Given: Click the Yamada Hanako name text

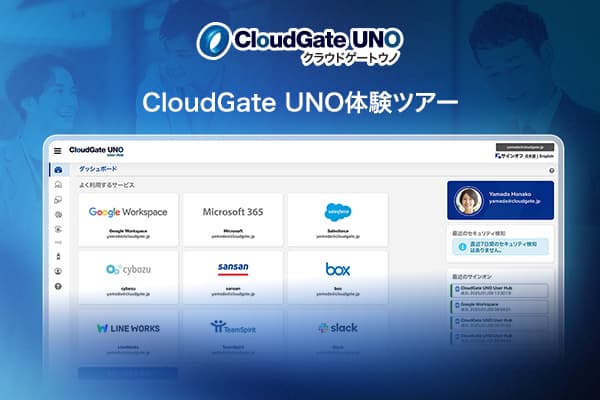Looking at the screenshot, I should pos(510,194).
